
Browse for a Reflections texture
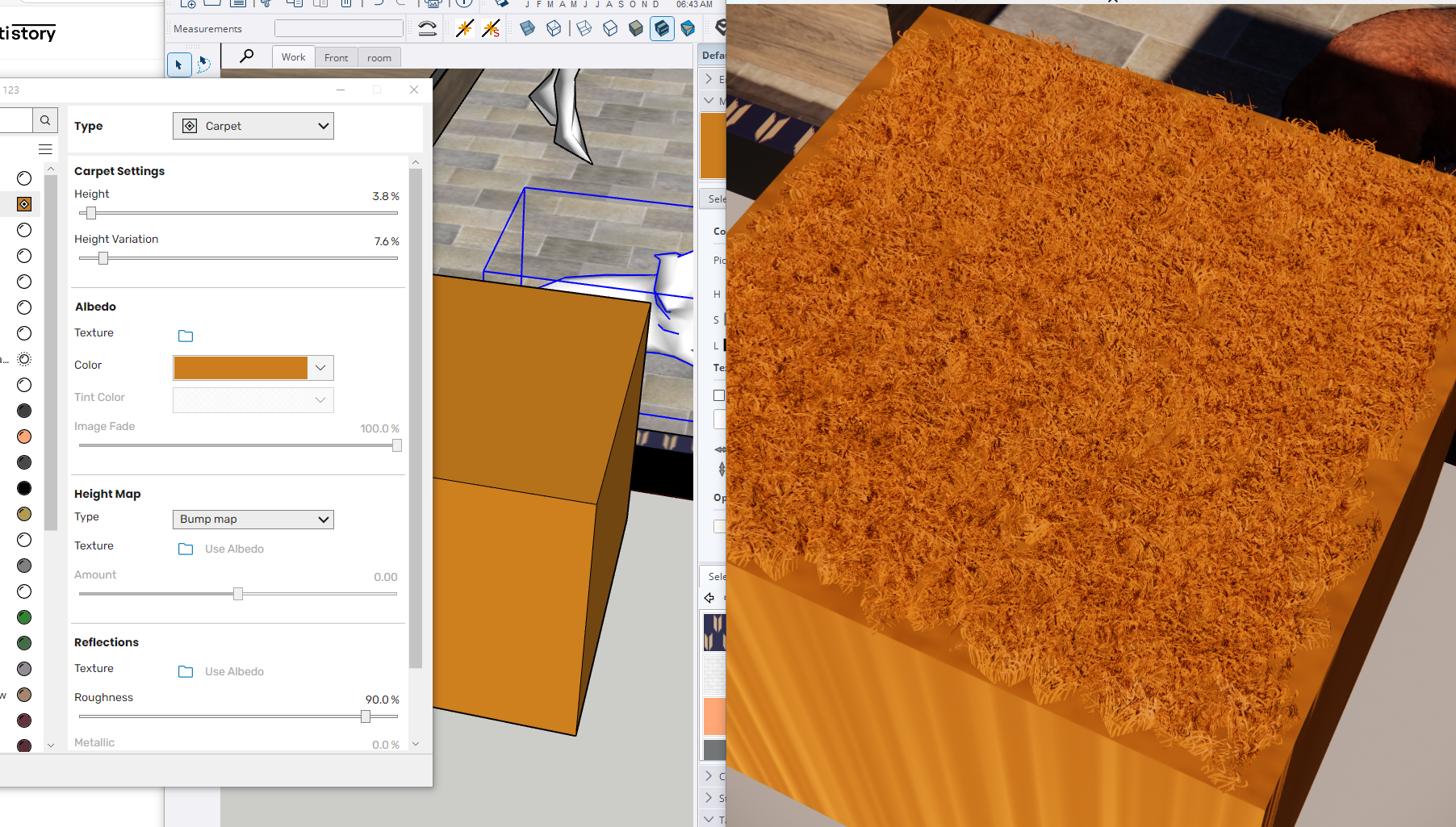pyautogui.click(x=186, y=671)
